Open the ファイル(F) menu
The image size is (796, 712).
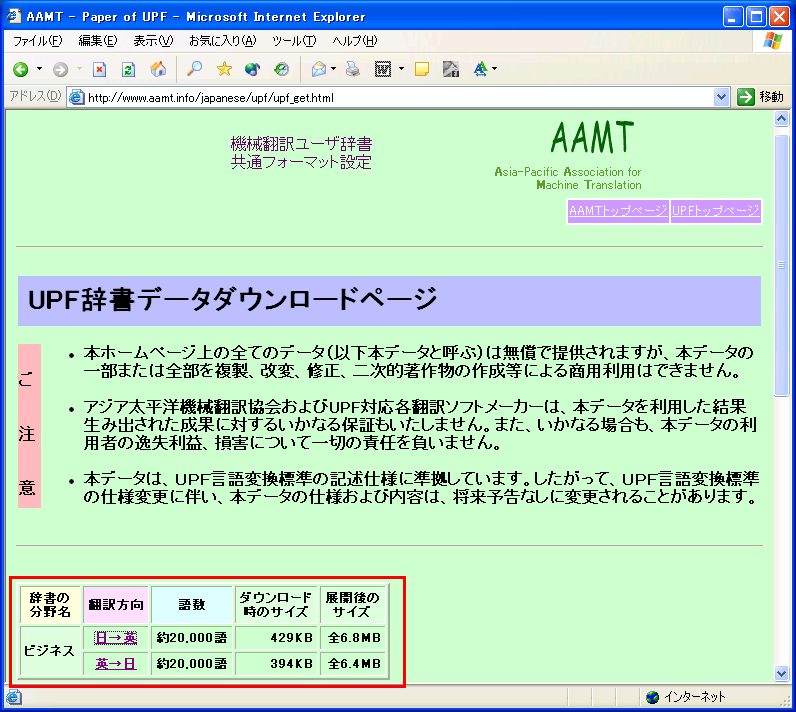click(x=37, y=41)
